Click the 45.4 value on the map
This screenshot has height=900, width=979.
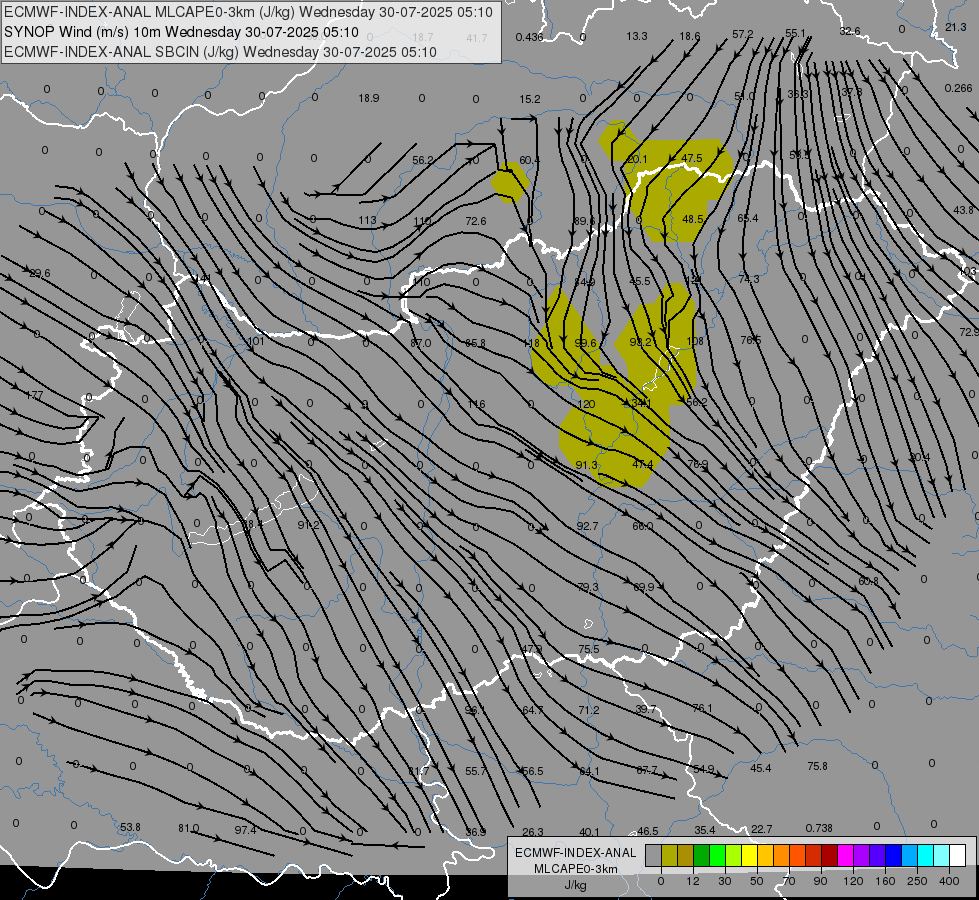click(760, 768)
